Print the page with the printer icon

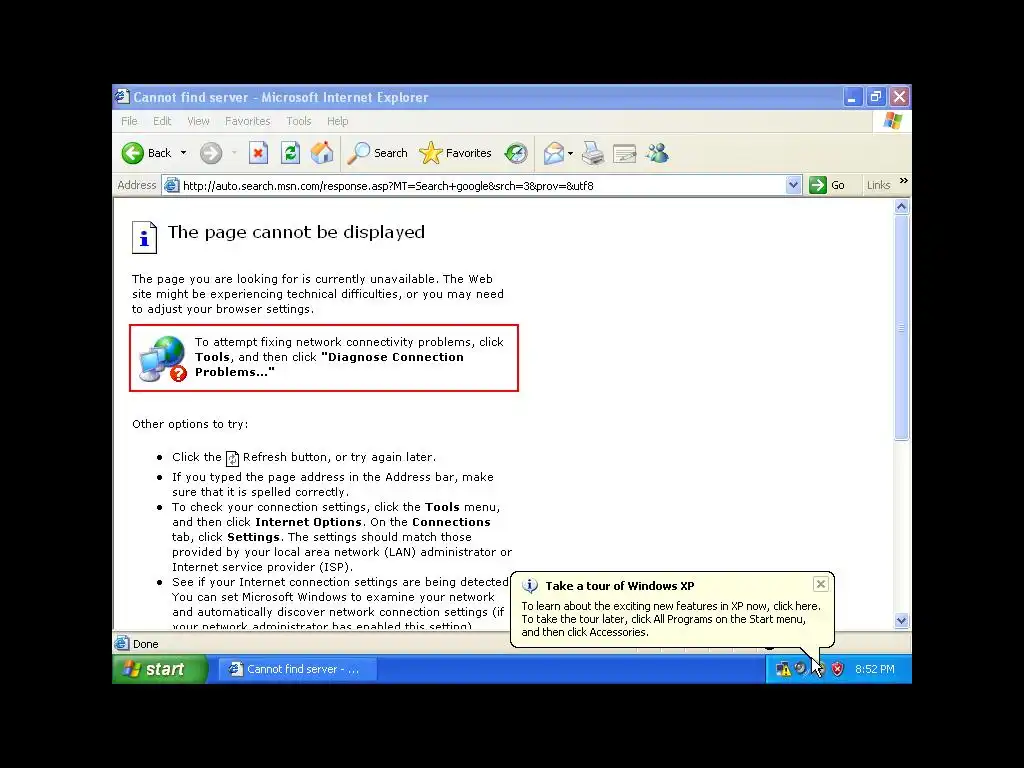pos(593,153)
